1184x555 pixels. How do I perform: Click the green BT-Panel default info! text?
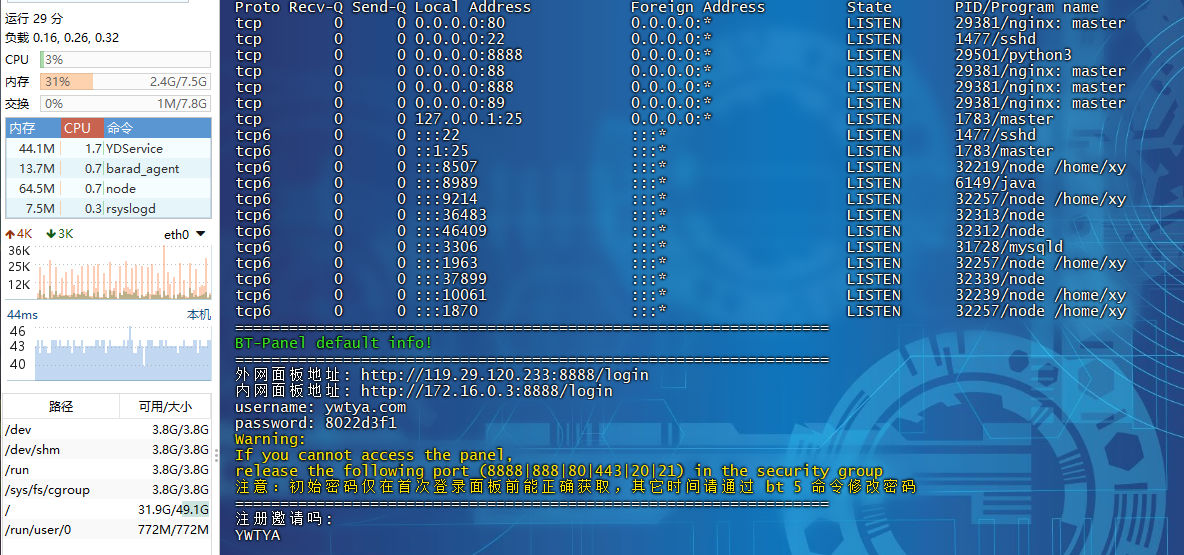334,344
